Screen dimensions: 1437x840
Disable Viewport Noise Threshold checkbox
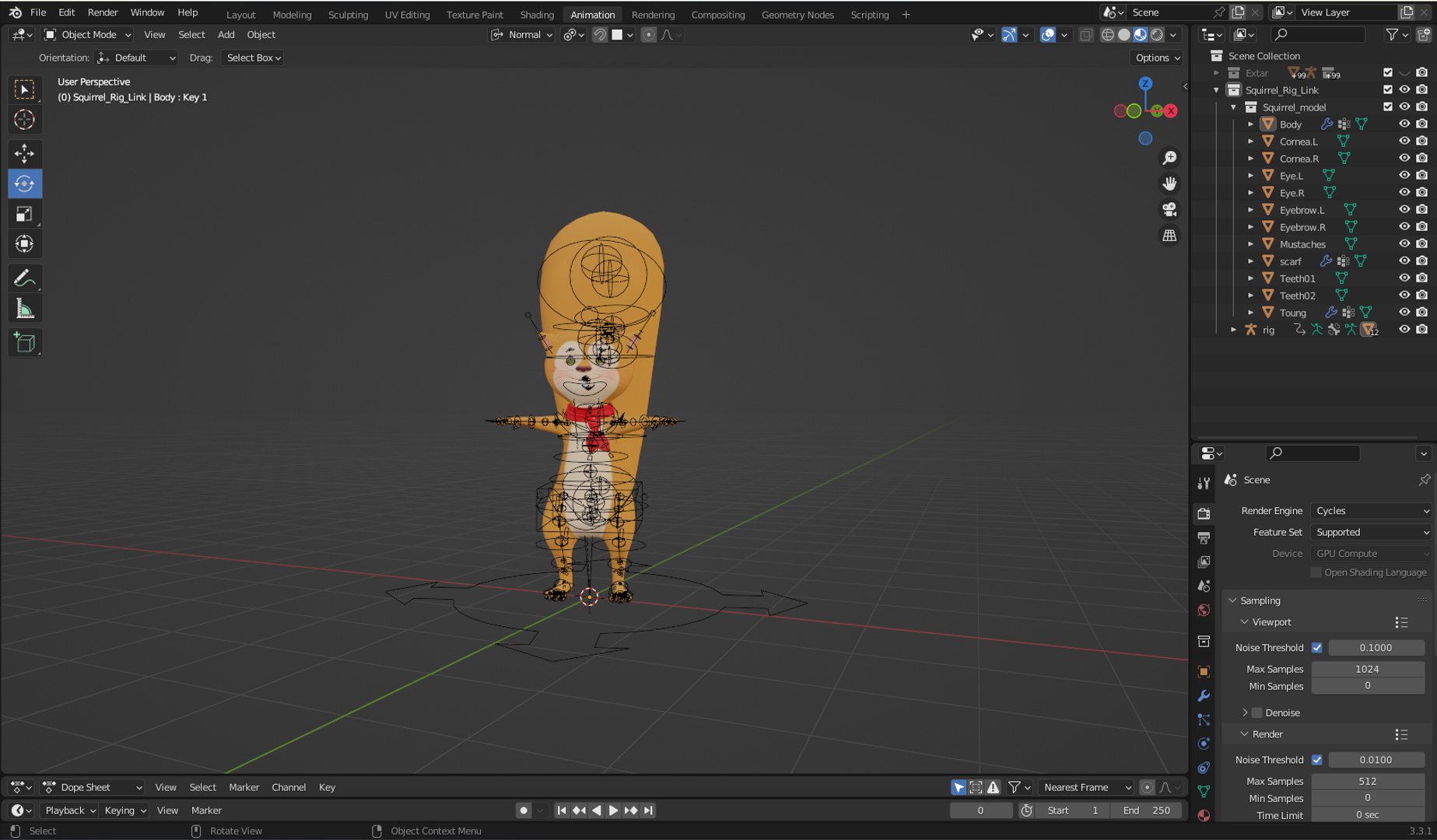point(1316,648)
